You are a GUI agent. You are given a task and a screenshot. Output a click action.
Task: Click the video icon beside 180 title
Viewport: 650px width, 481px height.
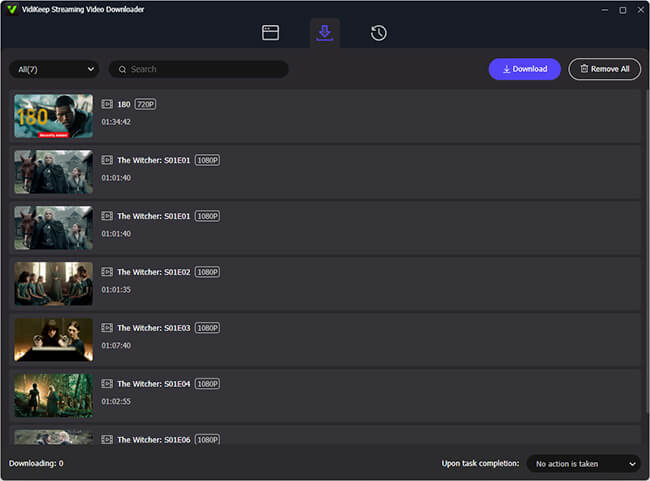pos(107,104)
